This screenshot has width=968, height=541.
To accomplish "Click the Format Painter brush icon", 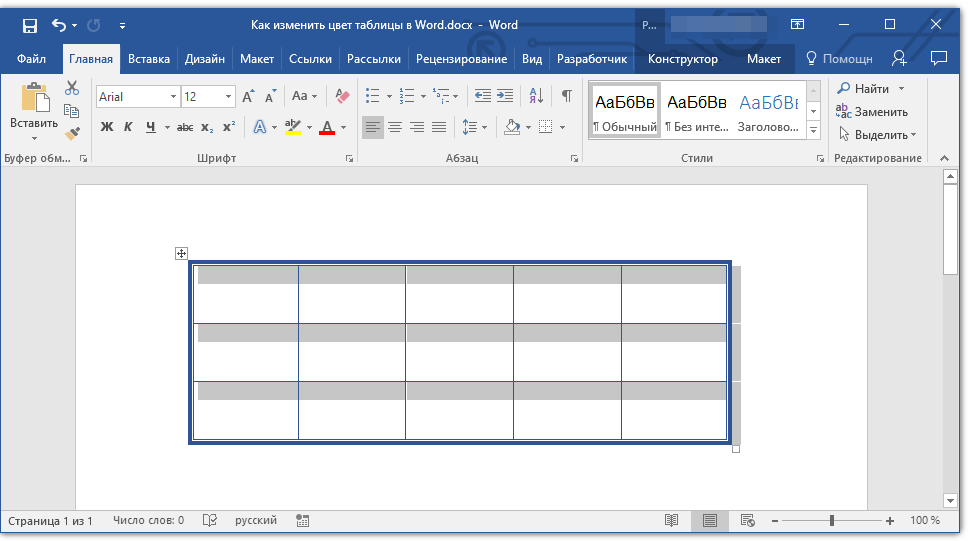I will [x=72, y=133].
